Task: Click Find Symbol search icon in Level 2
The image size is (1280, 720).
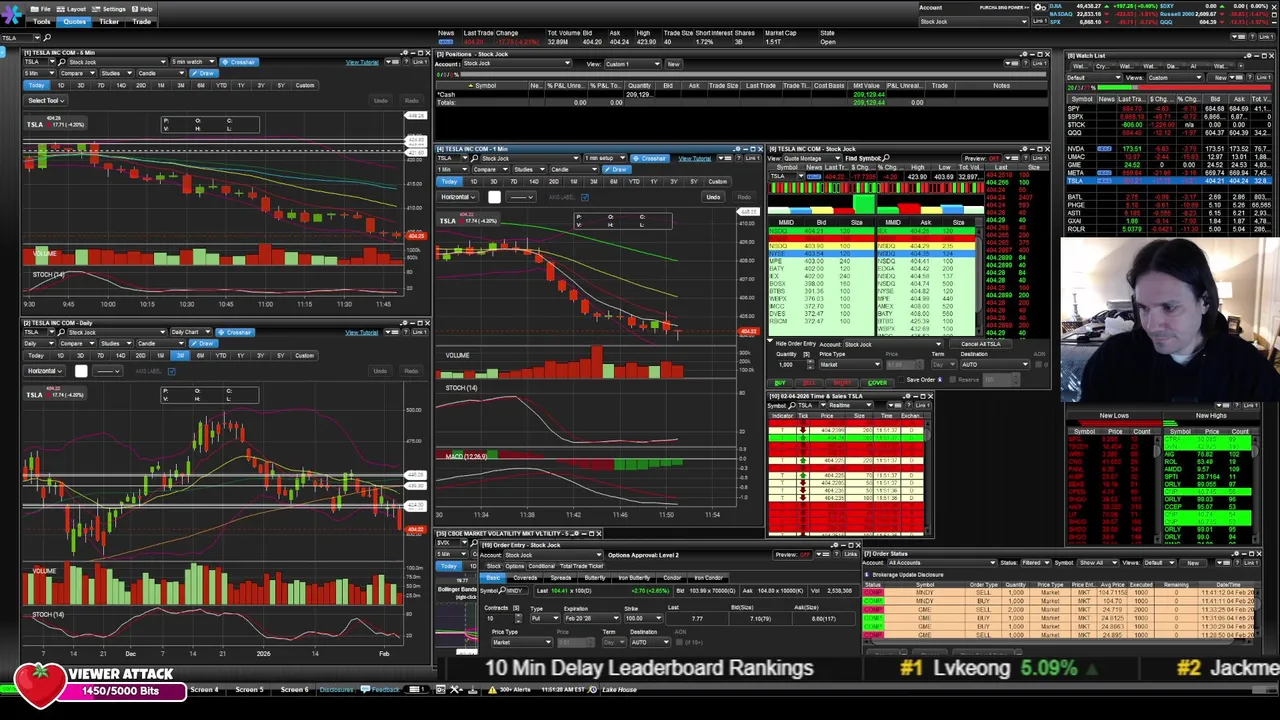Action: 886,158
